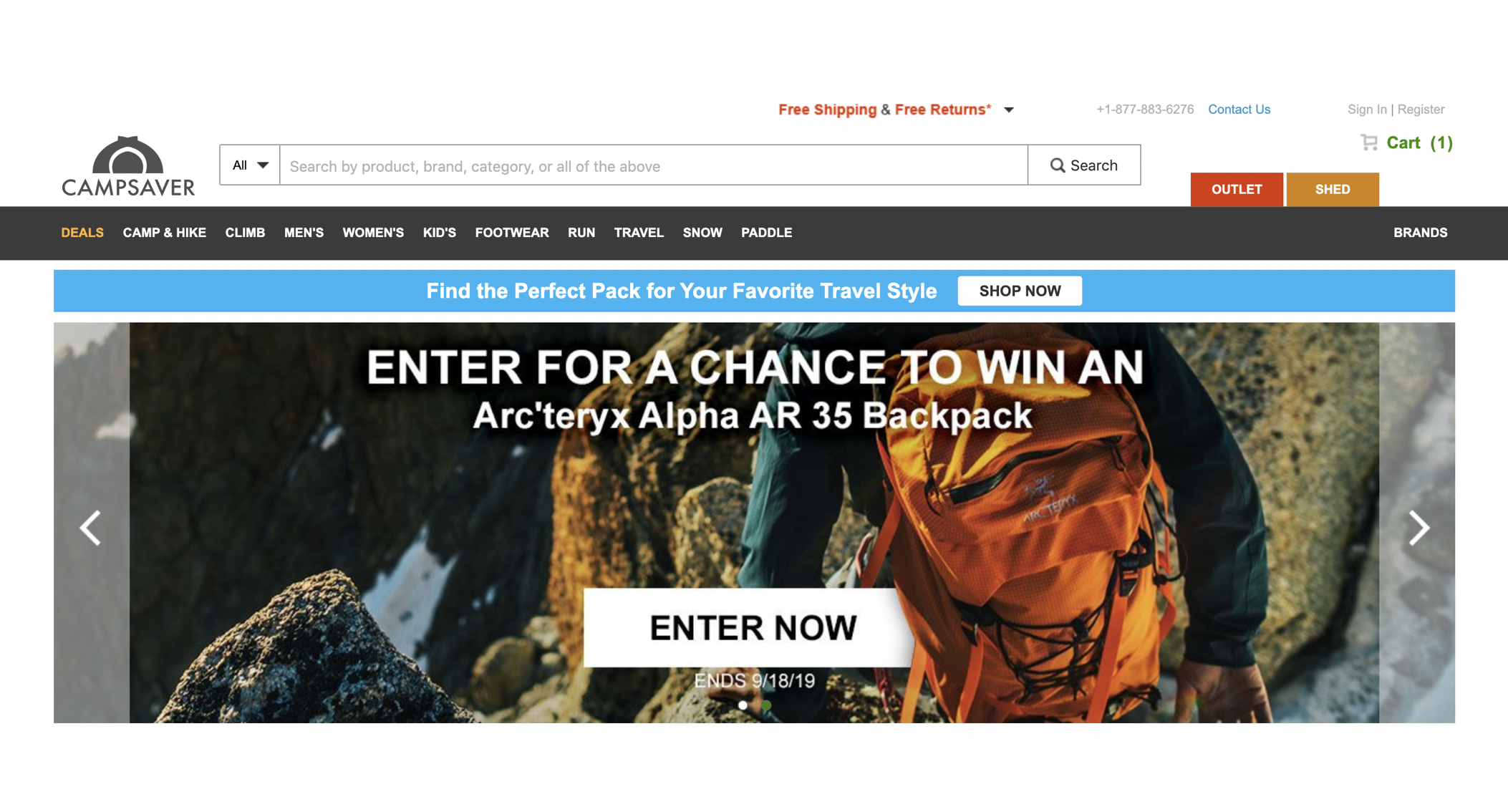This screenshot has height=812, width=1508.
Task: Open the Contact Us link
Action: tap(1239, 110)
